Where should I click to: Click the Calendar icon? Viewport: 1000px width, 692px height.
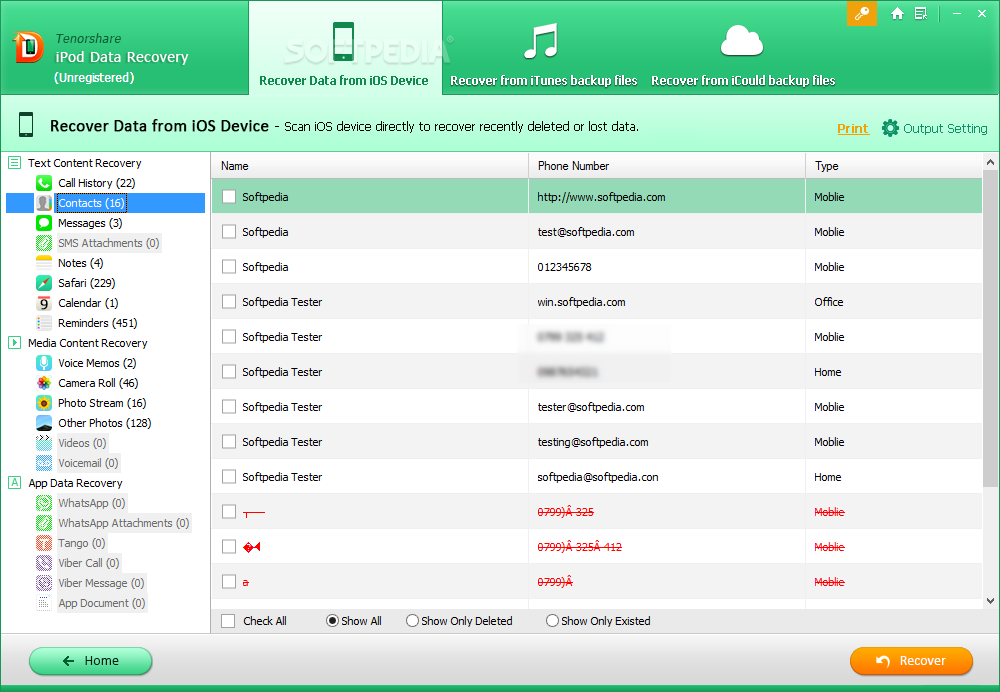click(44, 303)
